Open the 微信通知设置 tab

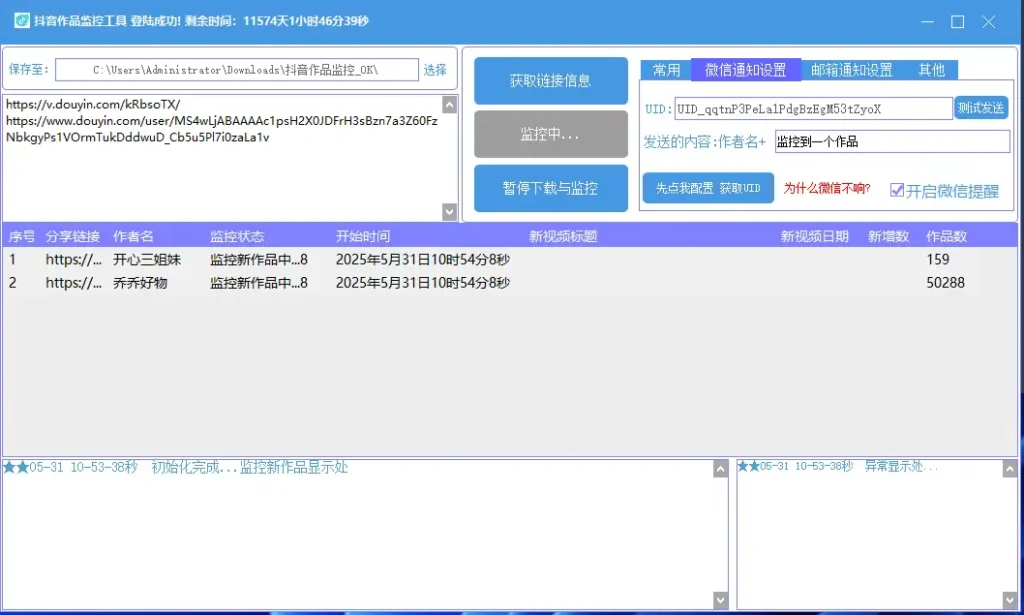point(746,70)
